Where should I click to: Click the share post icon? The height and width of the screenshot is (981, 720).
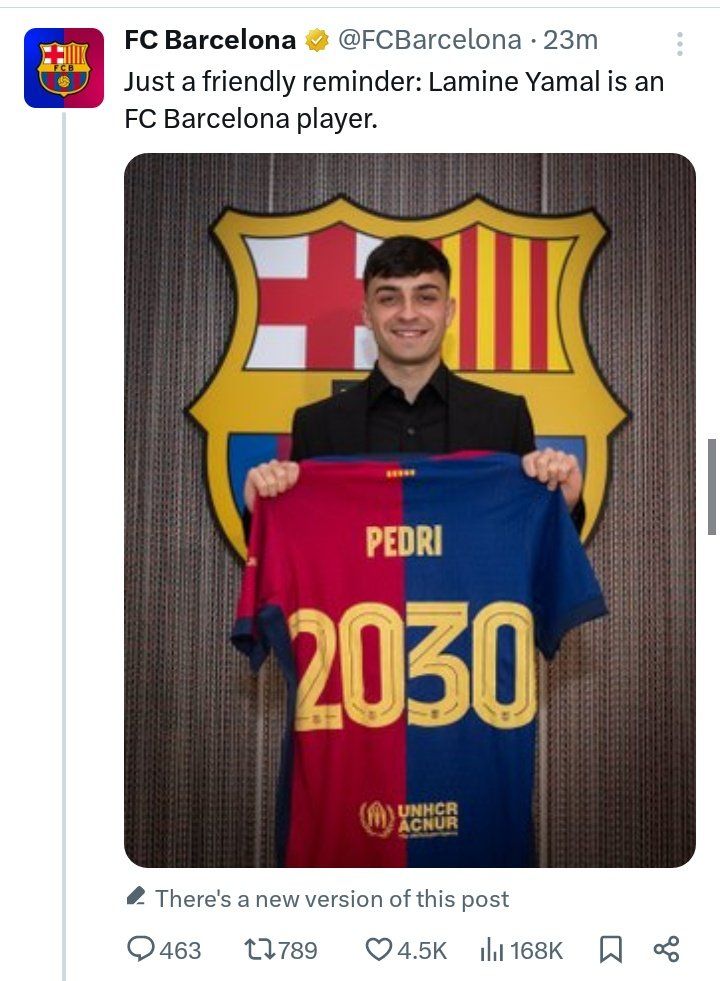(666, 949)
